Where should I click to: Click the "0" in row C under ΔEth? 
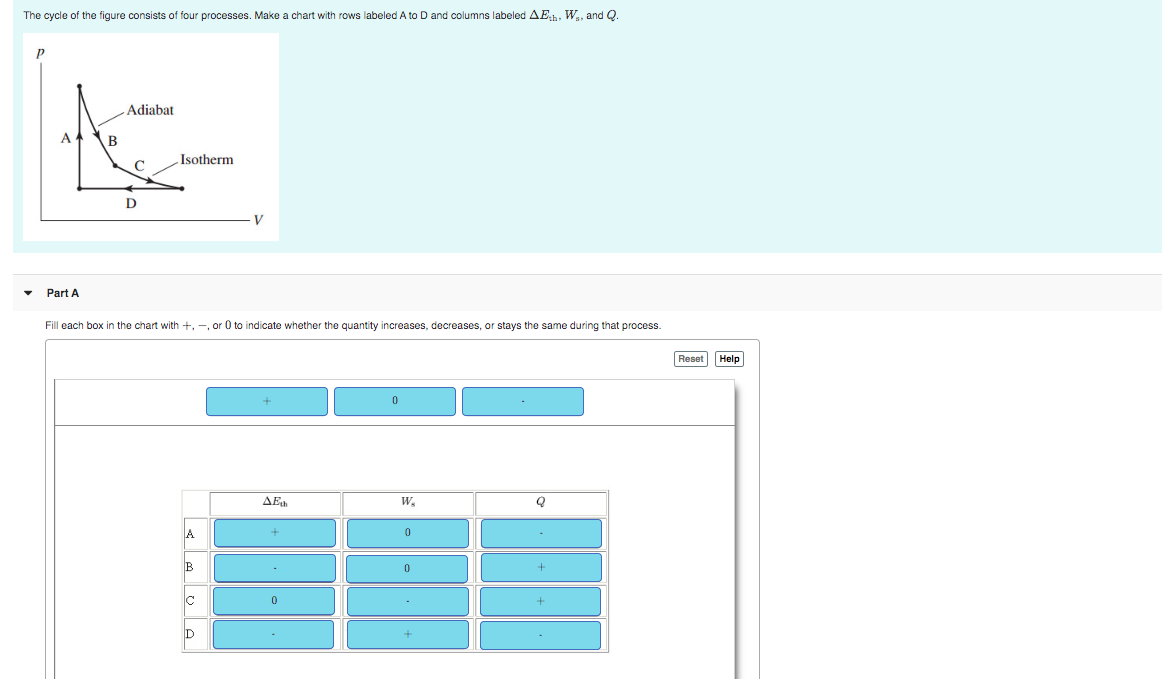[x=273, y=601]
